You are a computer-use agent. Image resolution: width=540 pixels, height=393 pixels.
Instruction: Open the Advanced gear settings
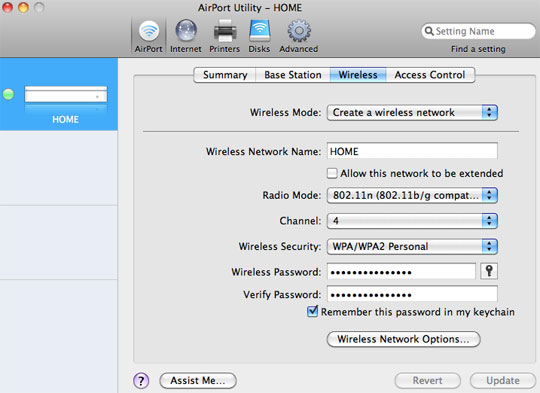click(x=299, y=37)
